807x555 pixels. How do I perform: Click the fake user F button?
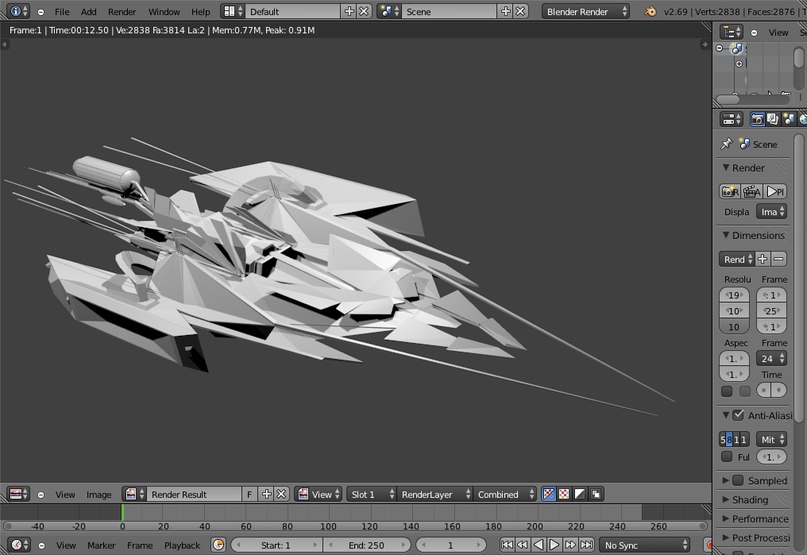click(249, 494)
